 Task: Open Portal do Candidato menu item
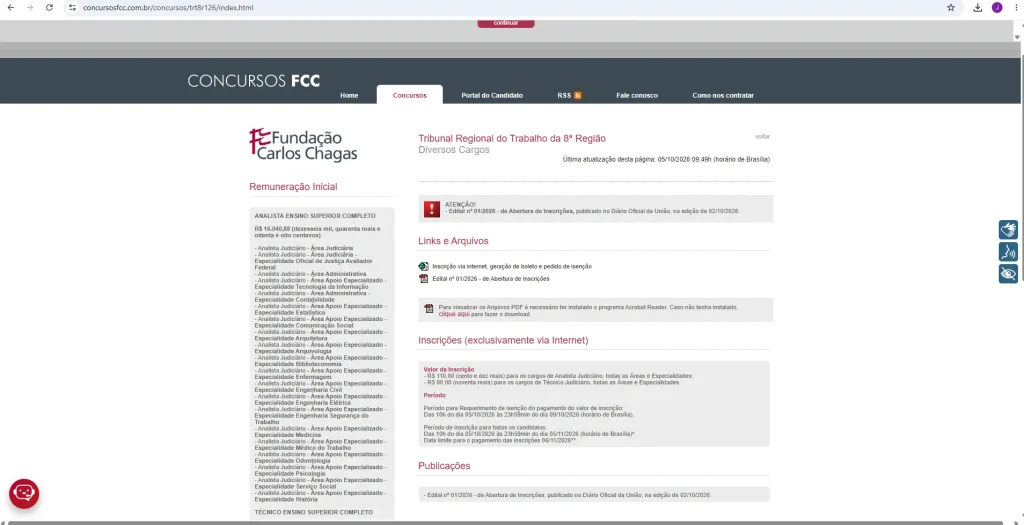(492, 95)
